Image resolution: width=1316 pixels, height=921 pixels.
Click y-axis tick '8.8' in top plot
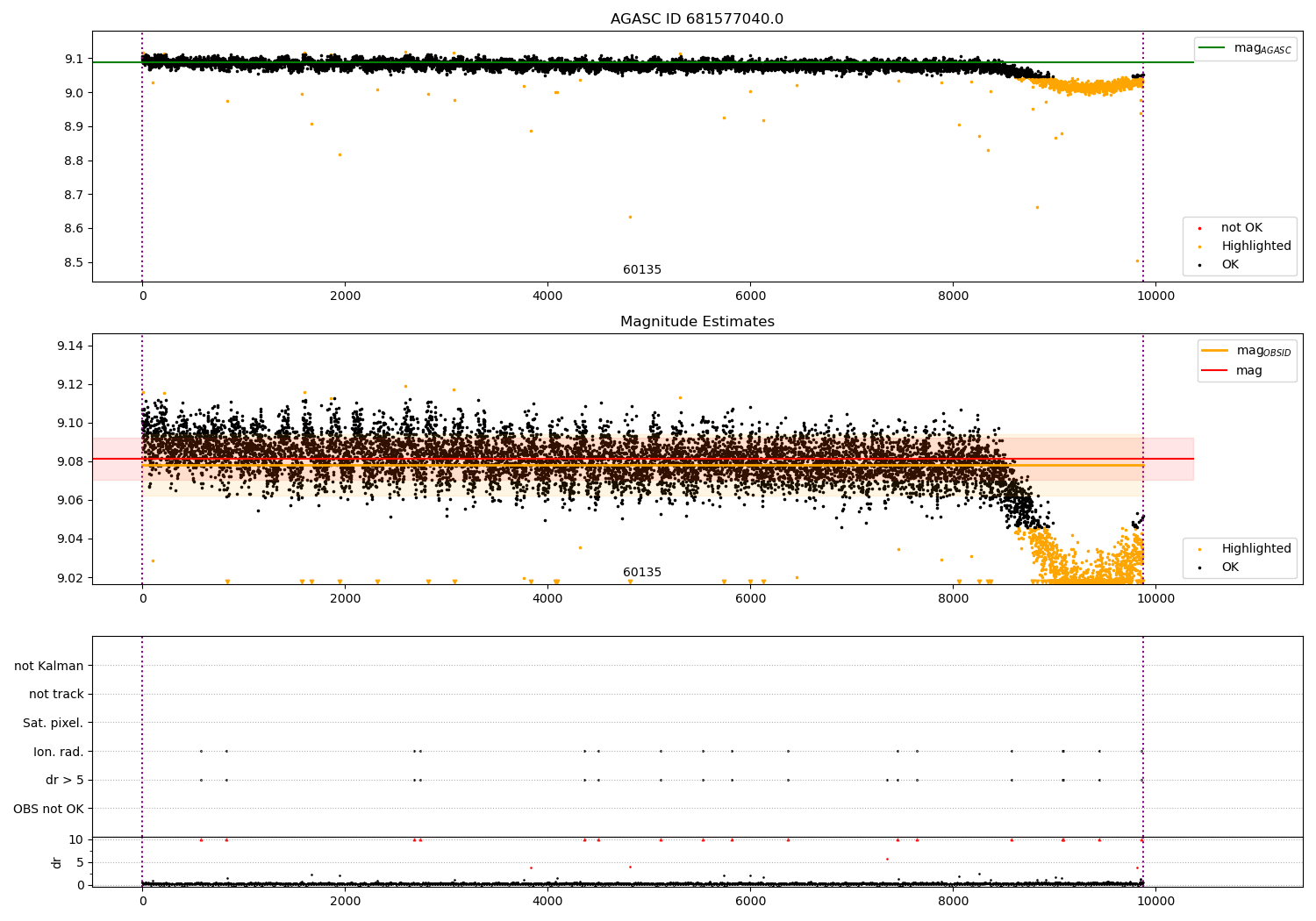click(x=74, y=161)
